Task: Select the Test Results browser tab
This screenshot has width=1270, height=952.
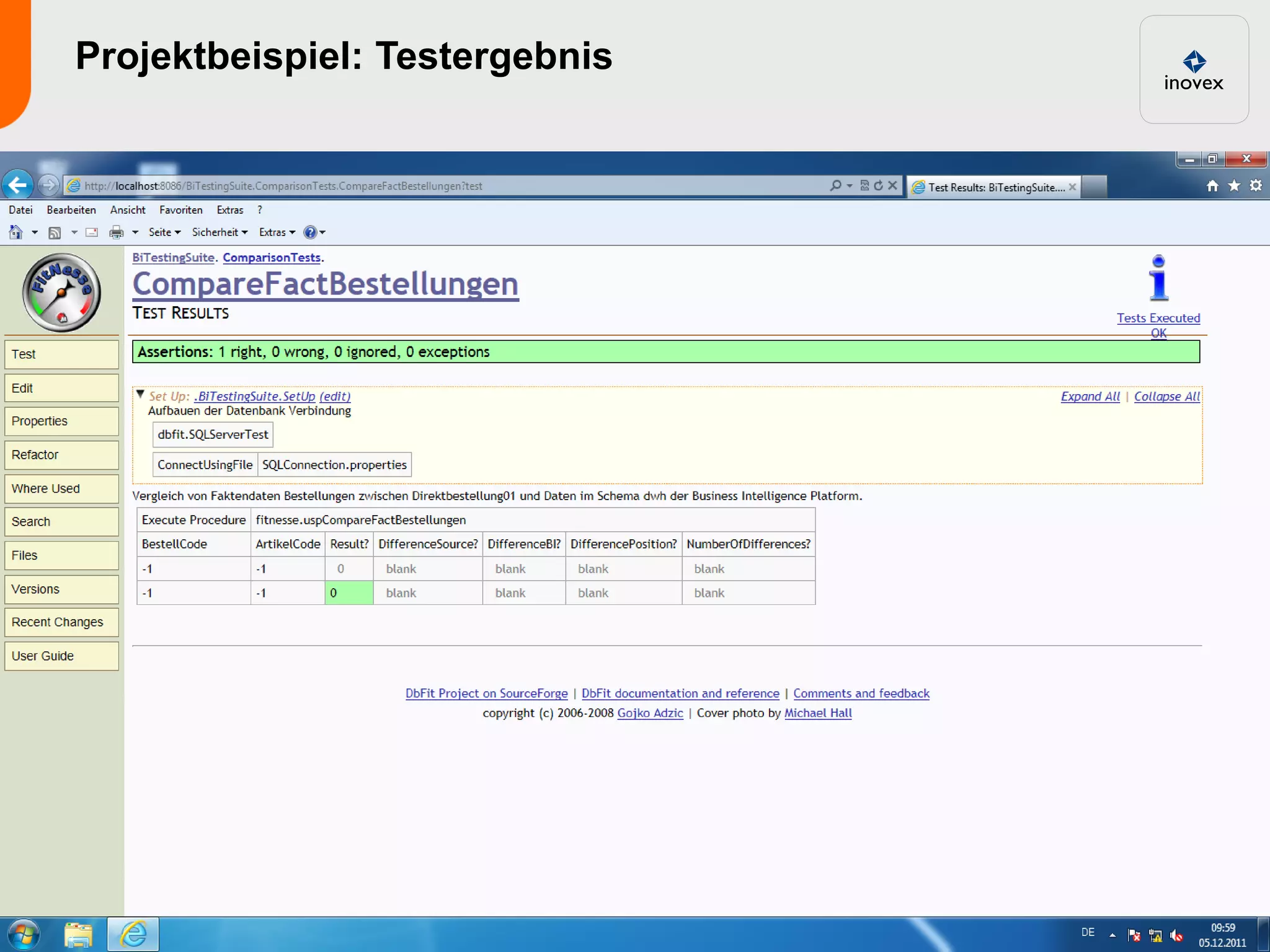Action: [x=994, y=187]
